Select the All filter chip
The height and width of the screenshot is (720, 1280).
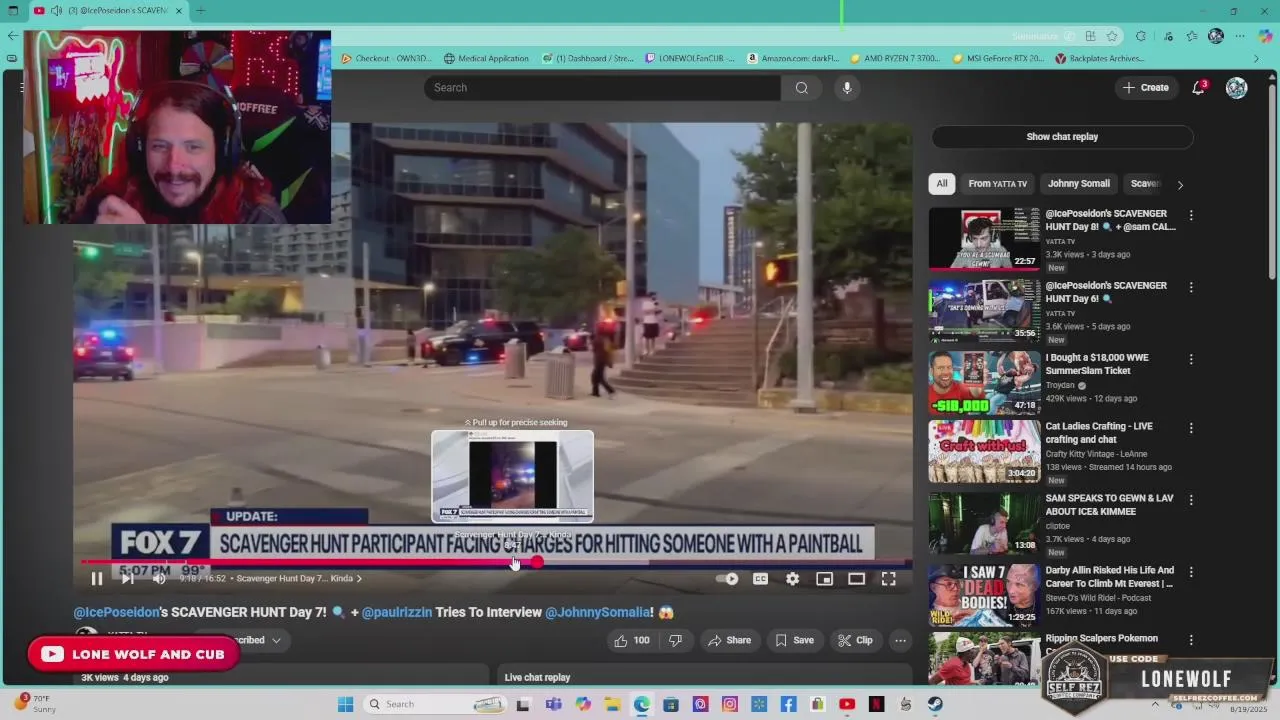point(941,184)
